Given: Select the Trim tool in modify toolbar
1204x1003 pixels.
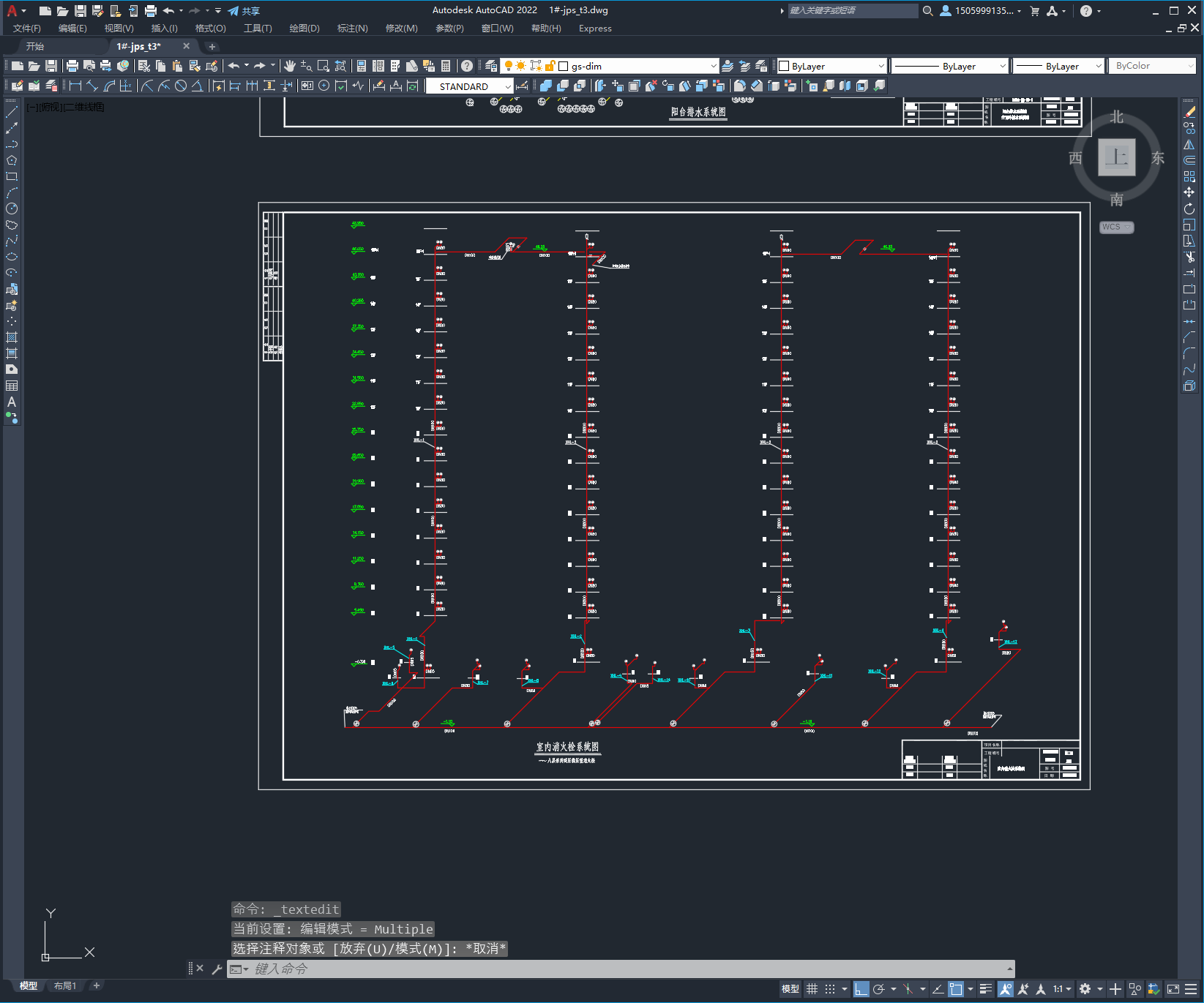Looking at the screenshot, I should pos(1189,257).
